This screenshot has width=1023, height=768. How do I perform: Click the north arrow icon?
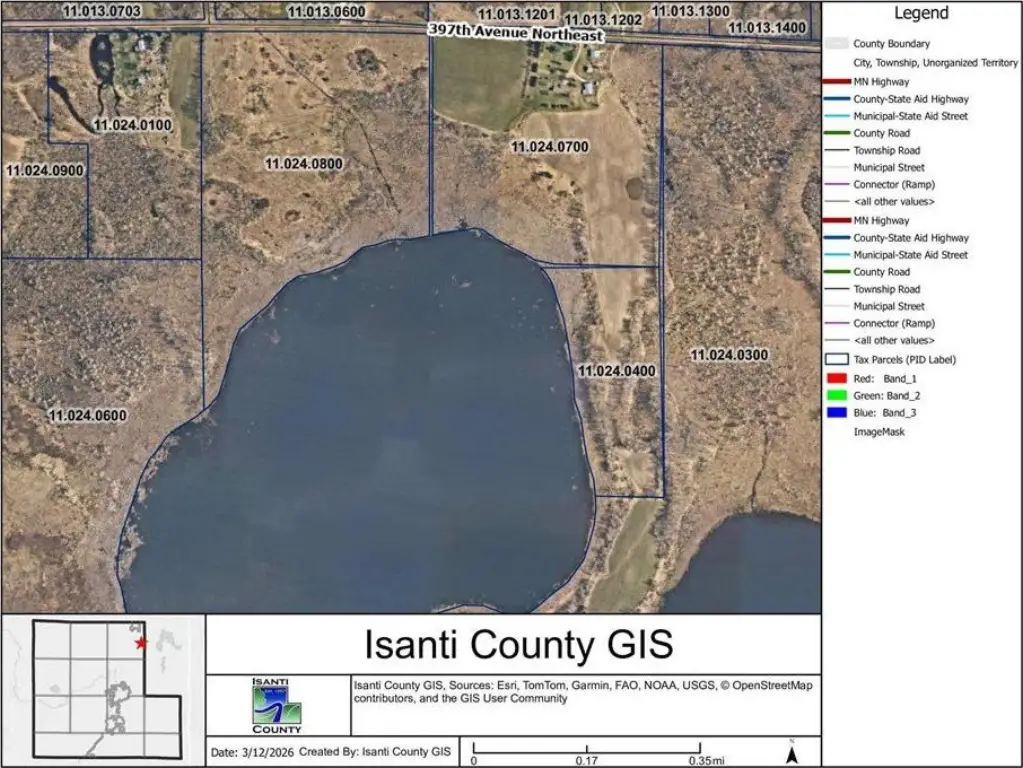pyautogui.click(x=792, y=753)
